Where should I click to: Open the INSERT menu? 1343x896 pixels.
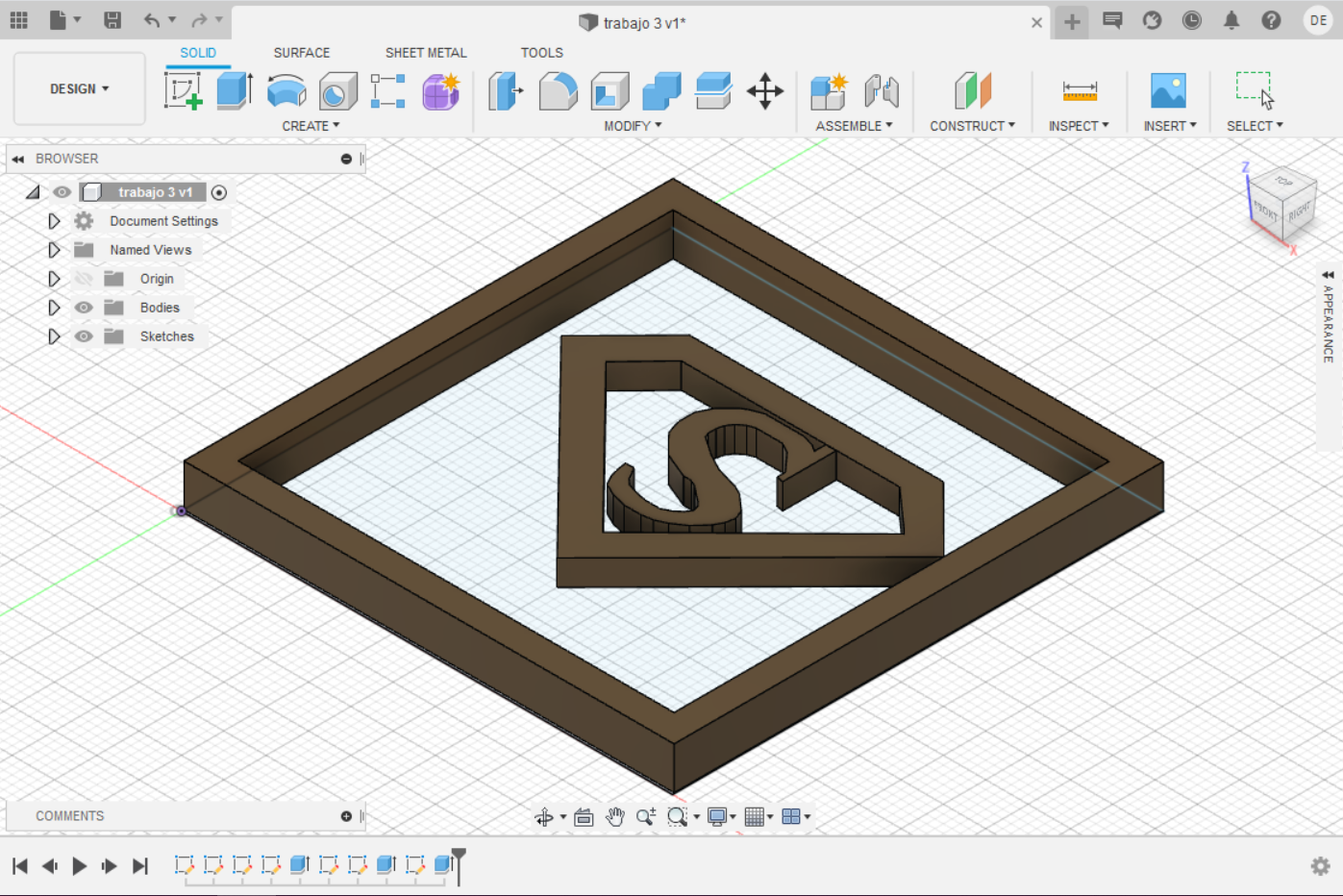click(1170, 126)
